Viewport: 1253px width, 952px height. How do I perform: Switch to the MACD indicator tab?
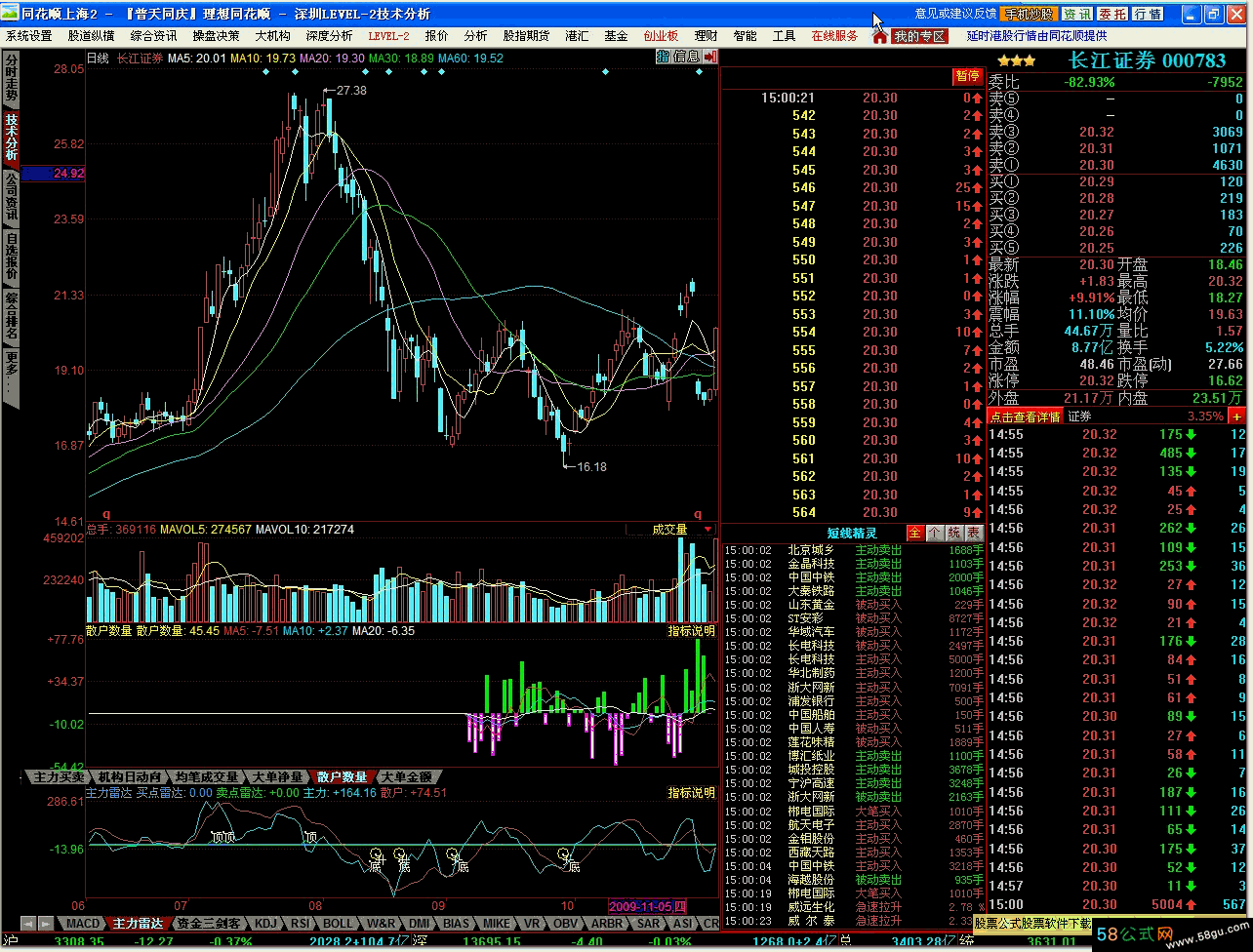coord(83,923)
